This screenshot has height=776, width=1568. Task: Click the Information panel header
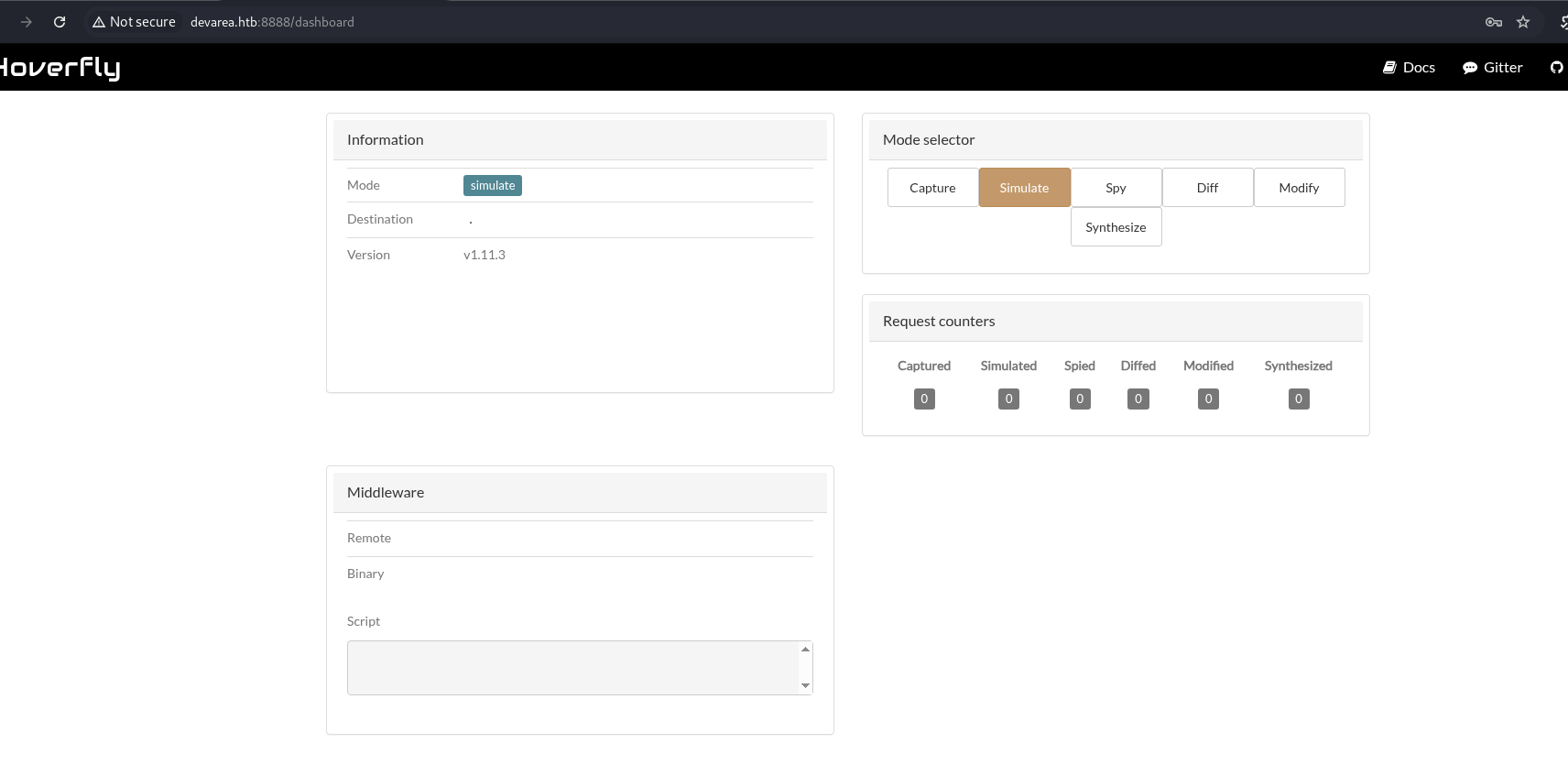coord(580,140)
